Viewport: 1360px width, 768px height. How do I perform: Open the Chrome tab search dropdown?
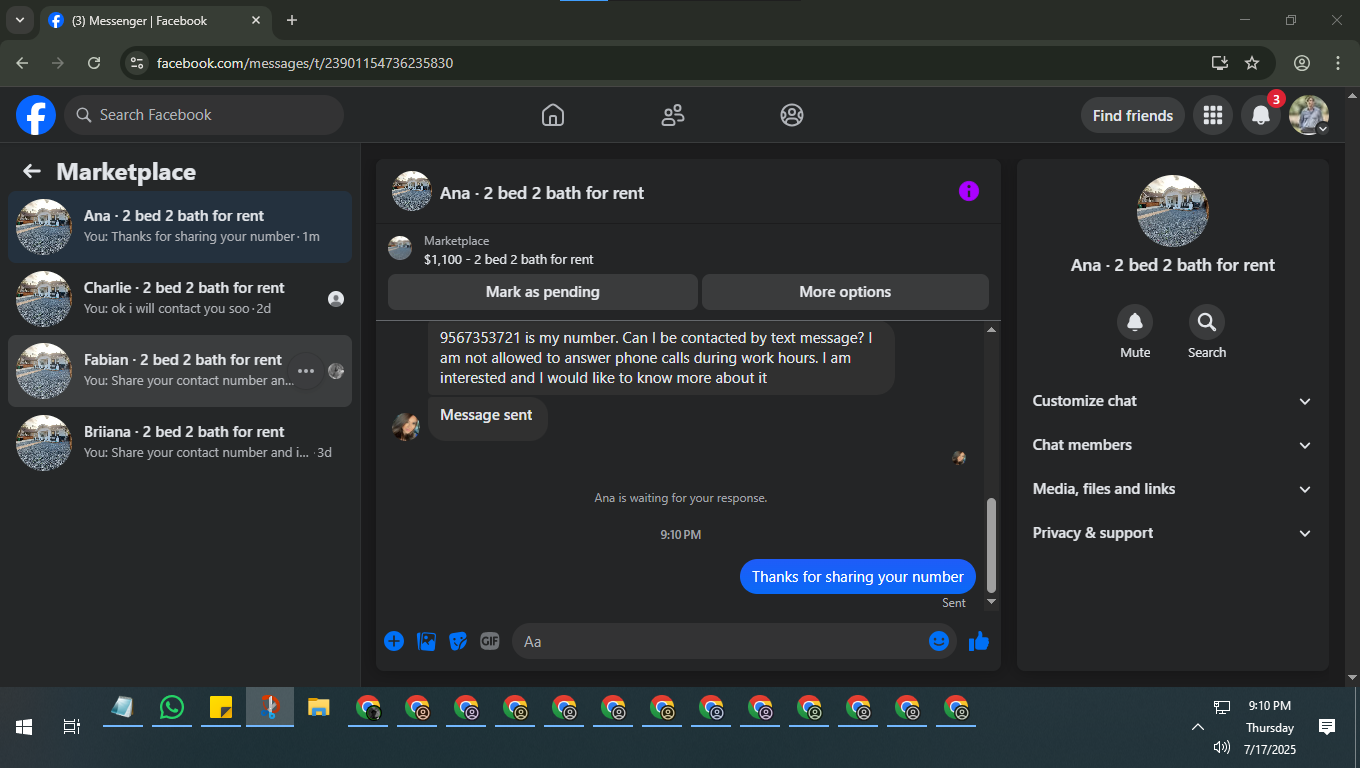pos(19,20)
